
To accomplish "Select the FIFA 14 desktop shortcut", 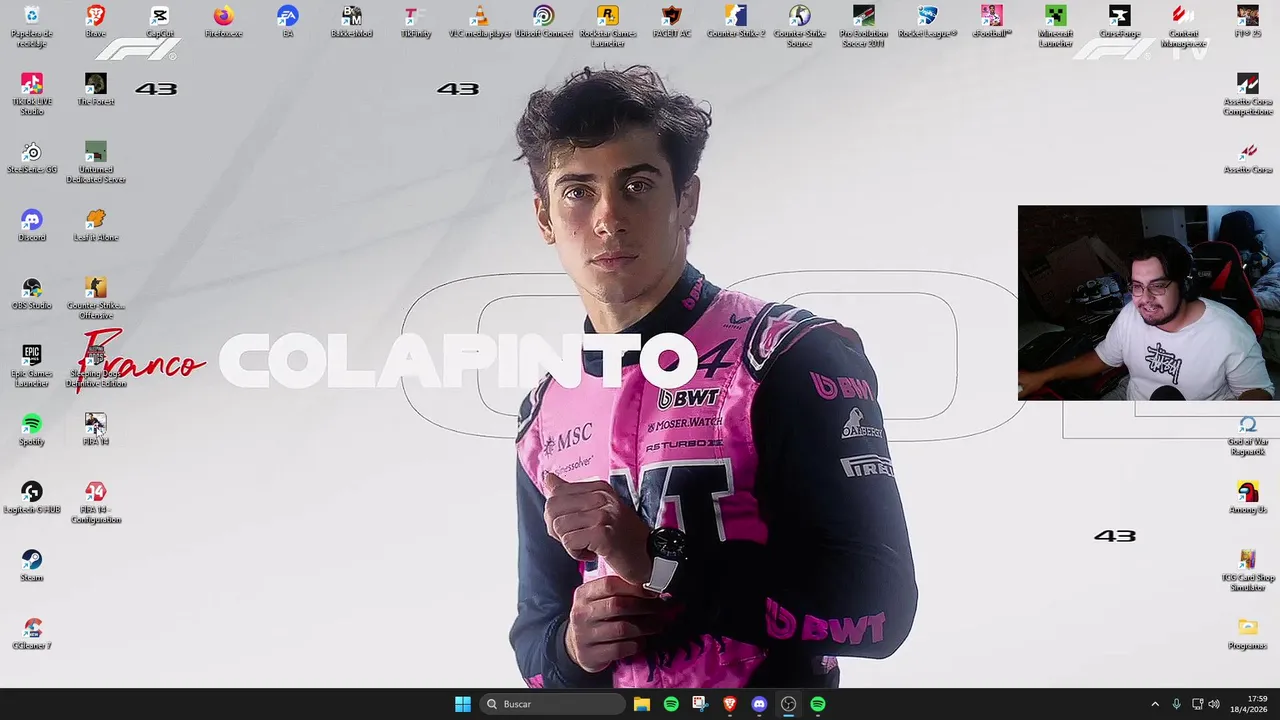I will 95,429.
